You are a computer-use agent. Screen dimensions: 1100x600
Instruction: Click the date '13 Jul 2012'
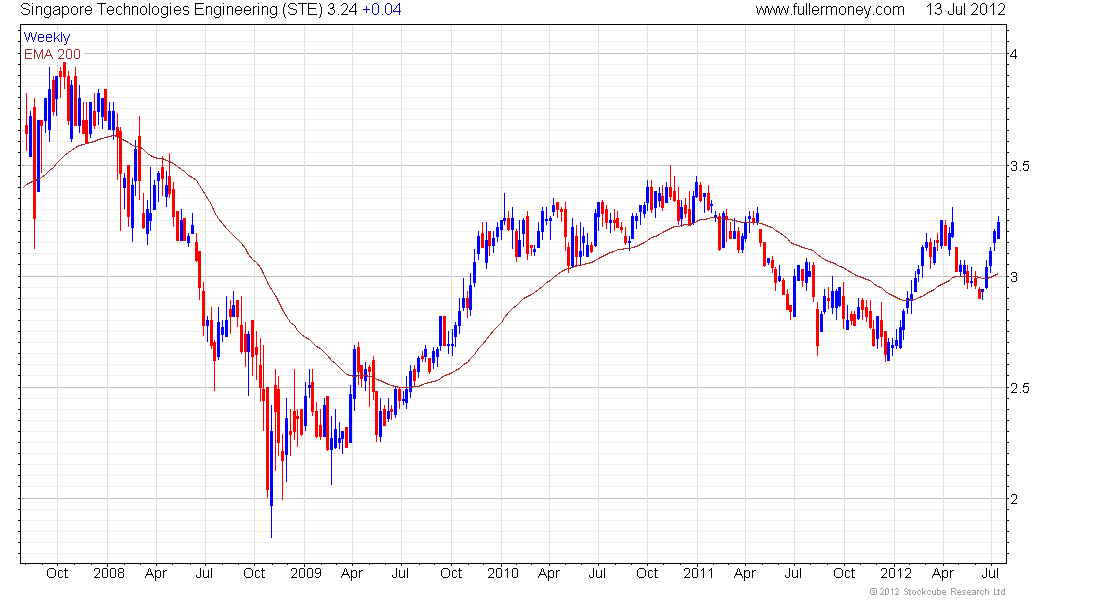point(965,10)
